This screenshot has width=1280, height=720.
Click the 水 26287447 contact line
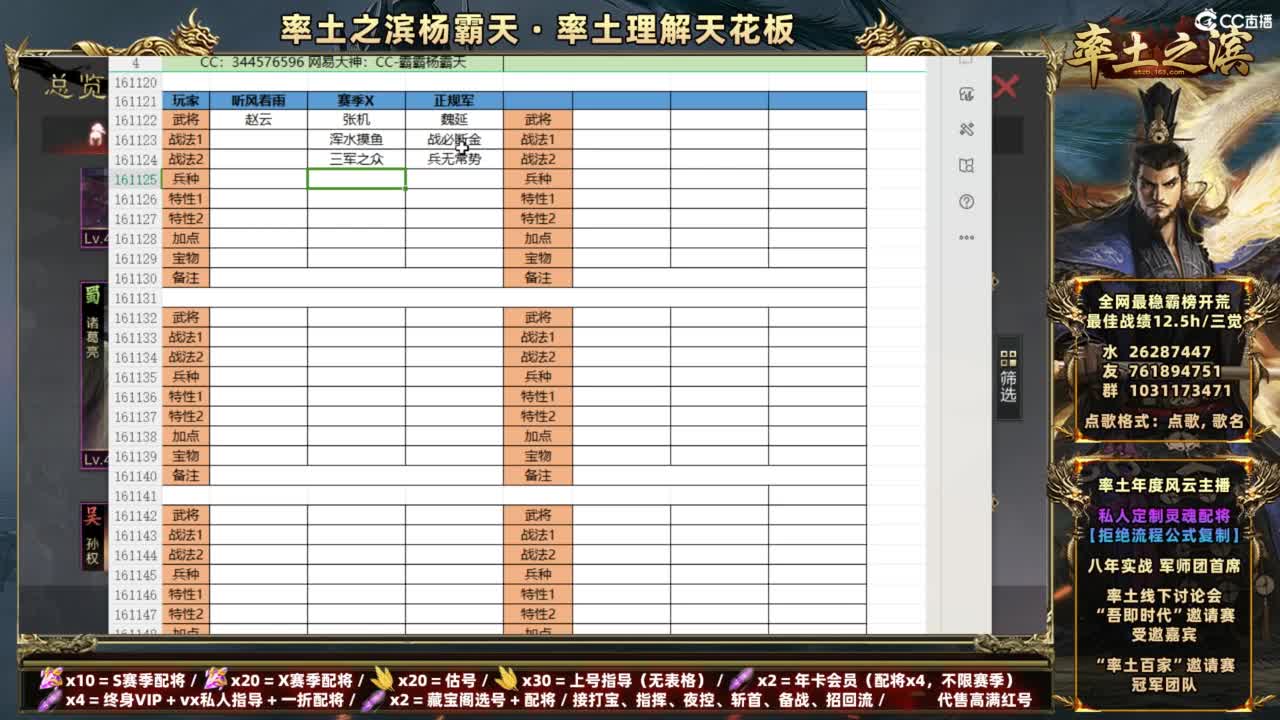(x=1157, y=352)
